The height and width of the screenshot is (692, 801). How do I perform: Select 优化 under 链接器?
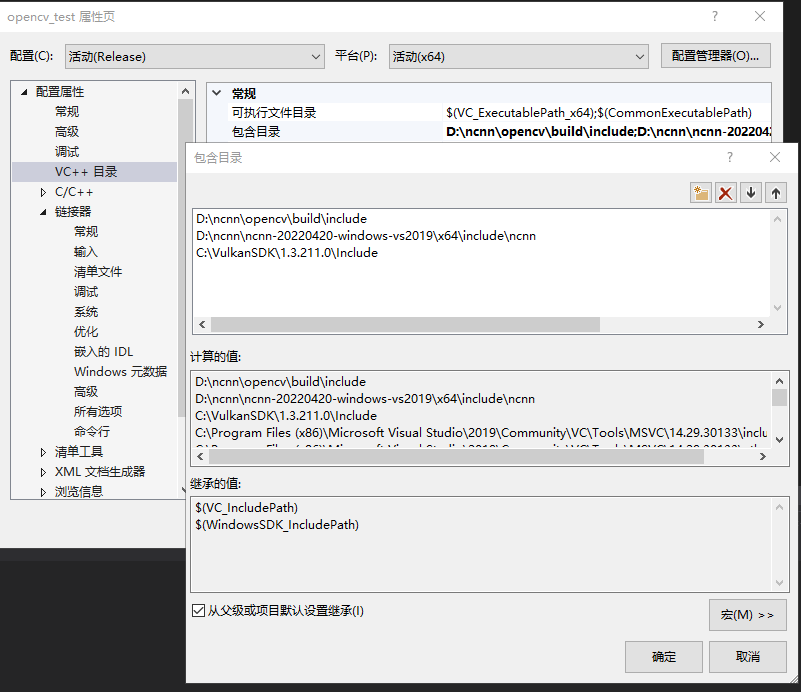tap(86, 331)
